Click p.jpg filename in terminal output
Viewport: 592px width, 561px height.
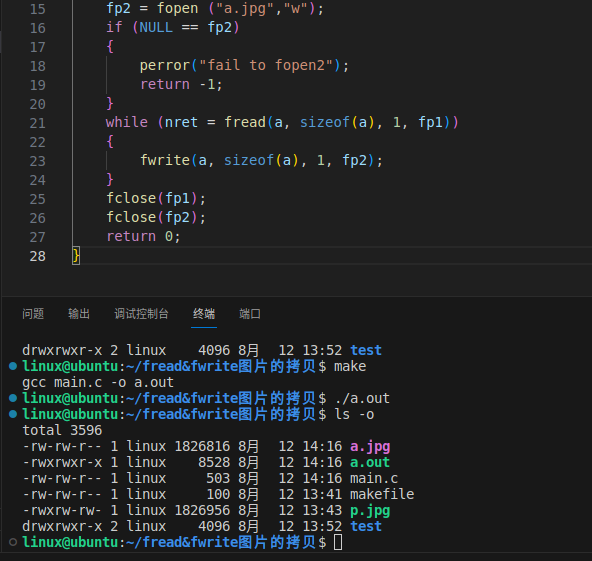click(x=370, y=511)
